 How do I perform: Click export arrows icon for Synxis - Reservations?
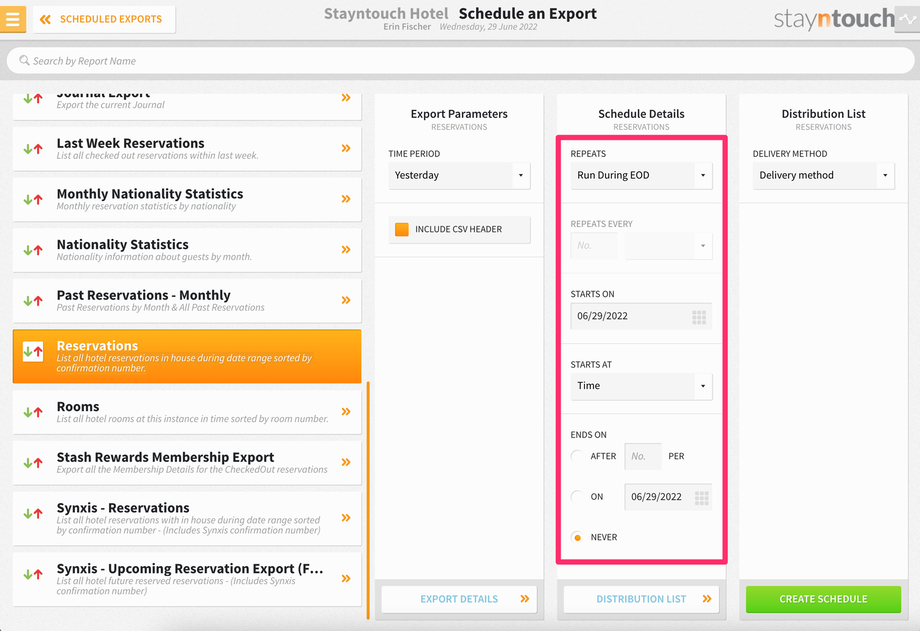[x=33, y=514]
